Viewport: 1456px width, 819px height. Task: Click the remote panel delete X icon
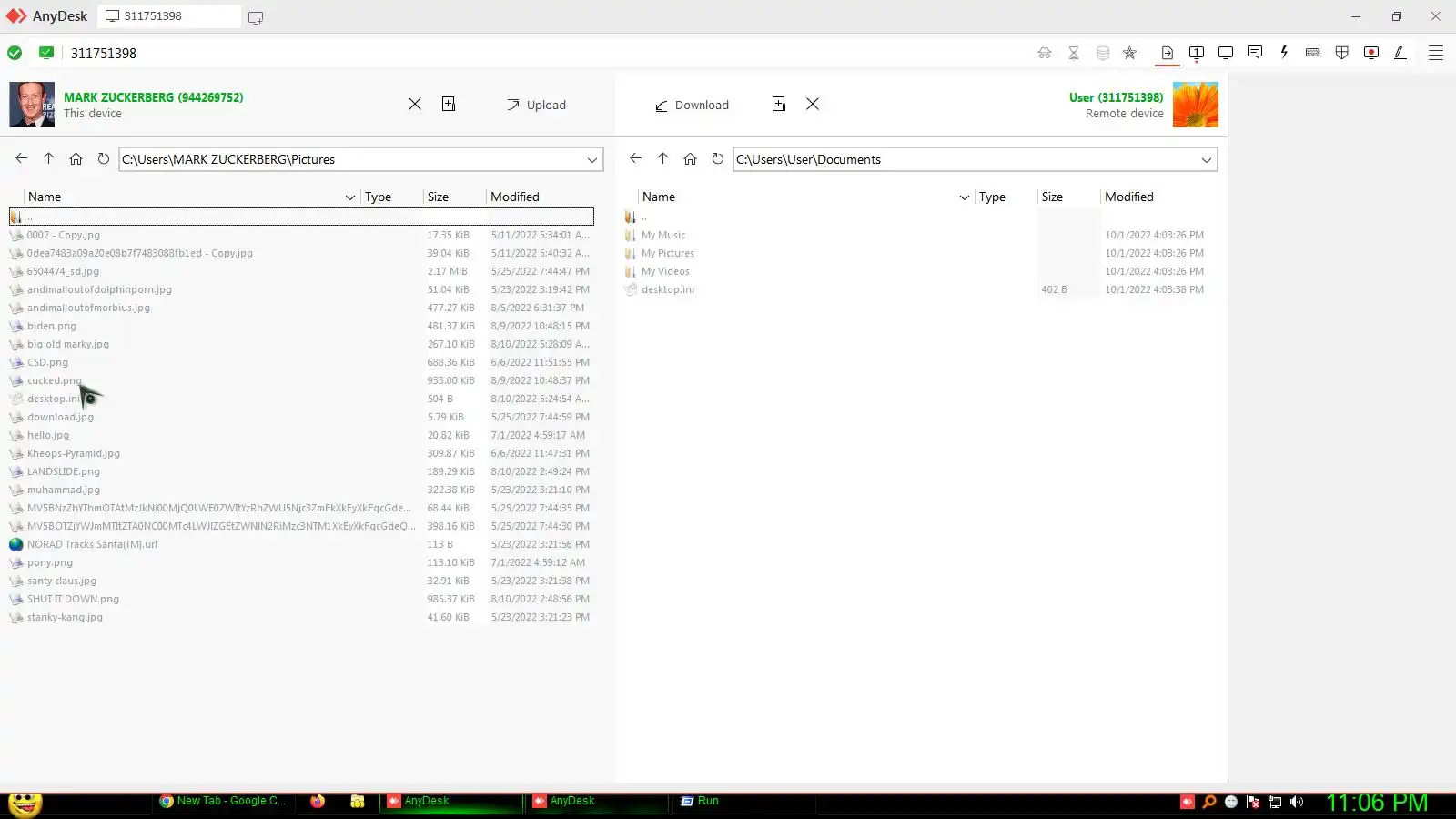point(813,104)
